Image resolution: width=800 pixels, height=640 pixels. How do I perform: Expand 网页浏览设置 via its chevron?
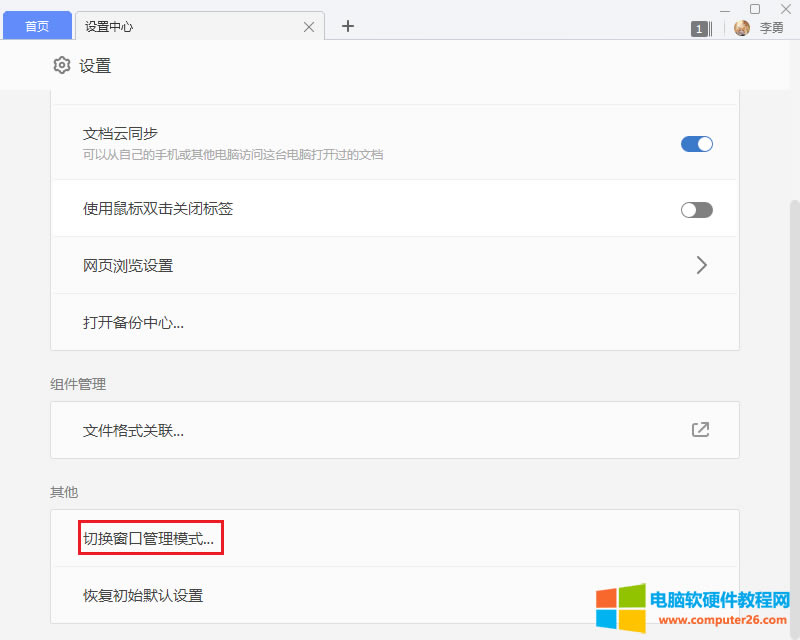(701, 265)
